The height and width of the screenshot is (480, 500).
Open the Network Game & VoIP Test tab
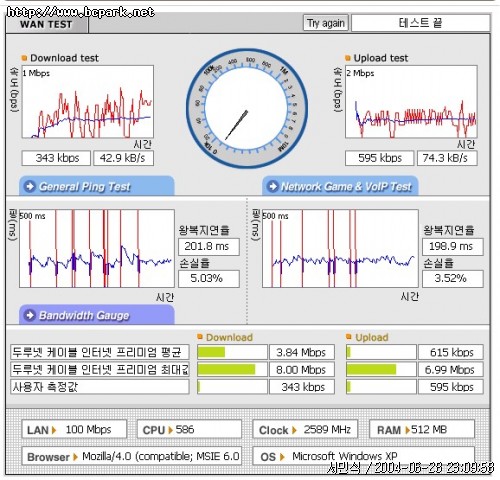[340, 186]
